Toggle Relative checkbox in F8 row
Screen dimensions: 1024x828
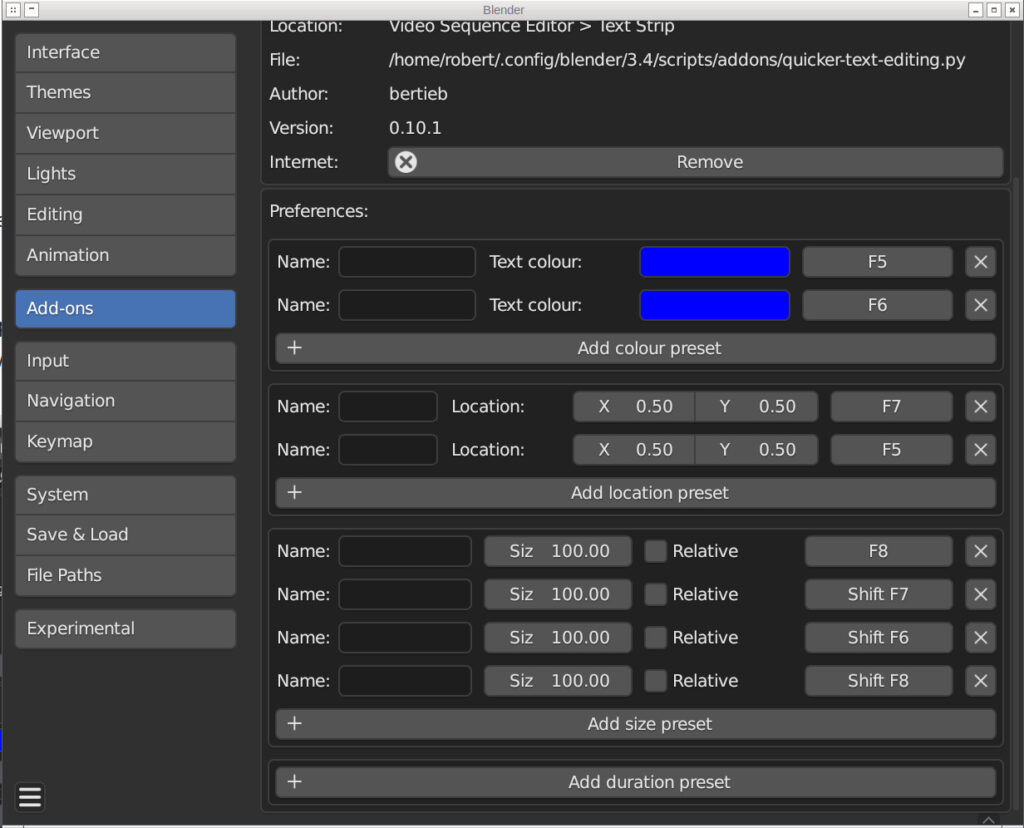tap(655, 551)
